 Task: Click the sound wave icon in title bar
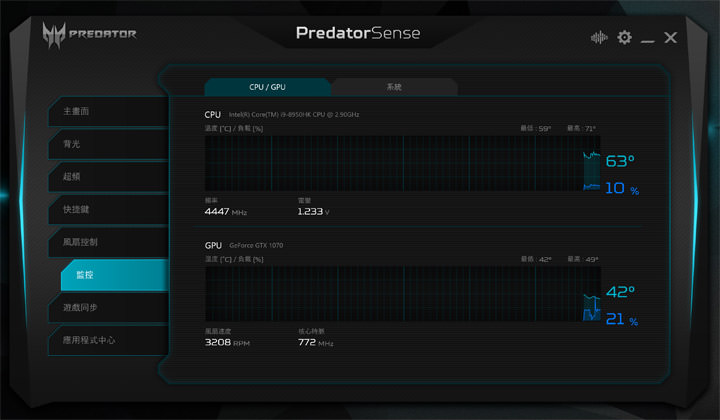tap(599, 38)
